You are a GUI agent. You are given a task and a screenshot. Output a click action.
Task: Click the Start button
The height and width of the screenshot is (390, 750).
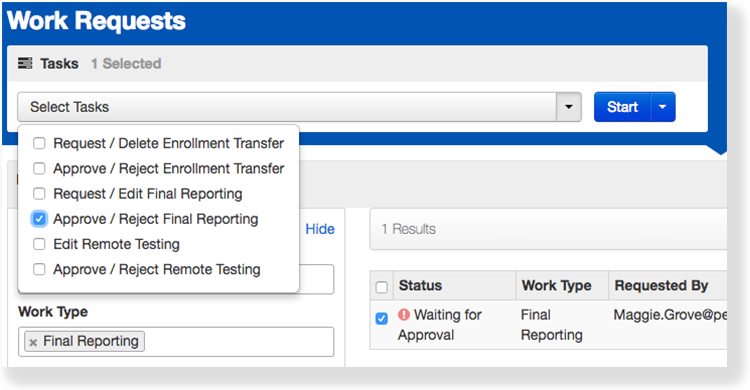pos(622,107)
